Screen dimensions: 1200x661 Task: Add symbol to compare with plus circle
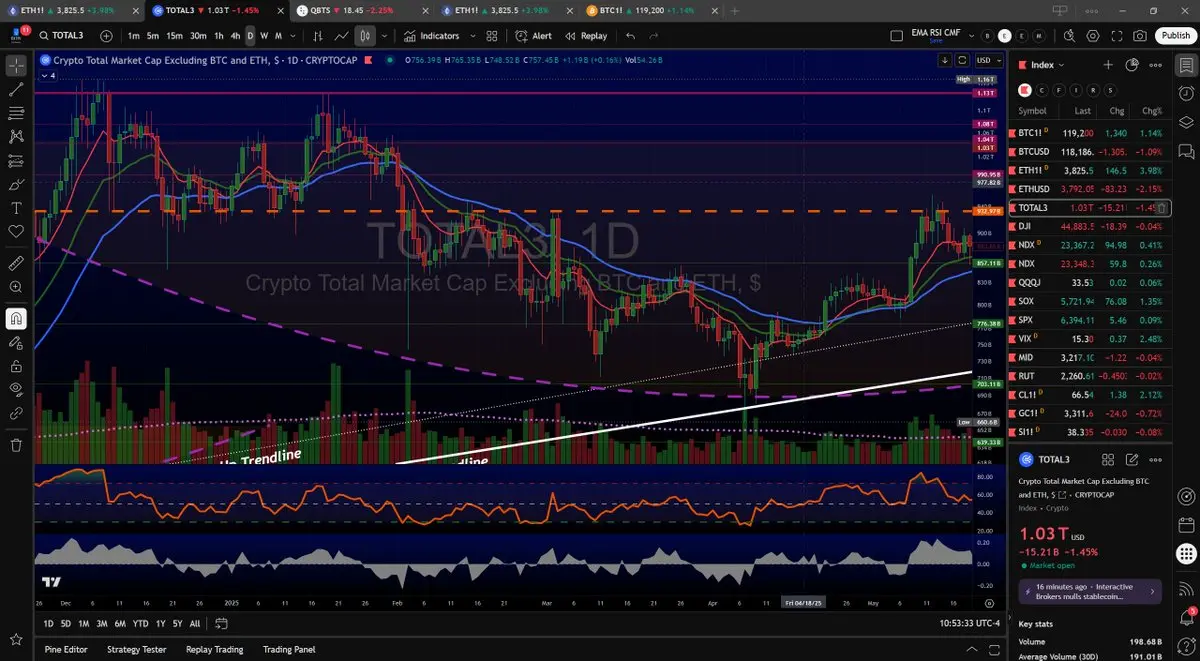click(106, 35)
